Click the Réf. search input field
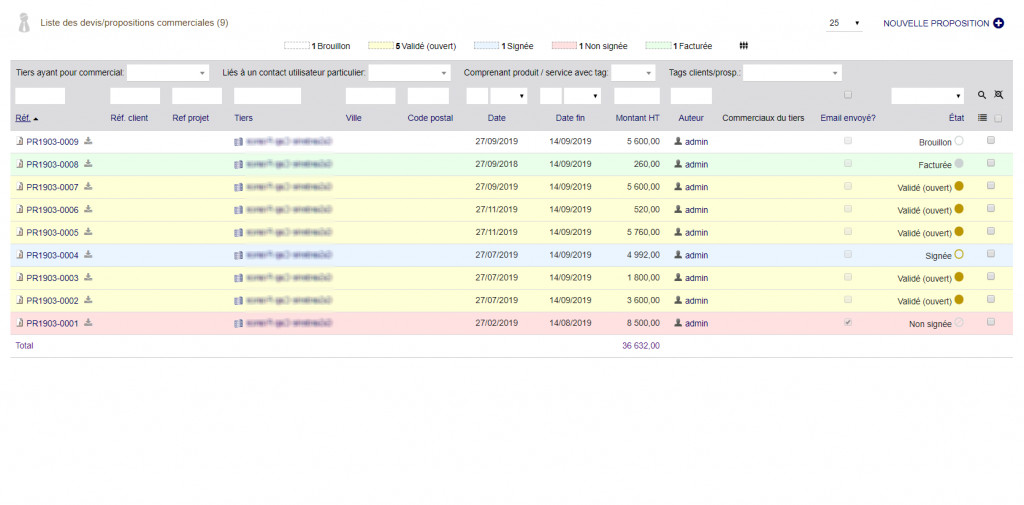This screenshot has width=1024, height=505. pyautogui.click(x=40, y=96)
